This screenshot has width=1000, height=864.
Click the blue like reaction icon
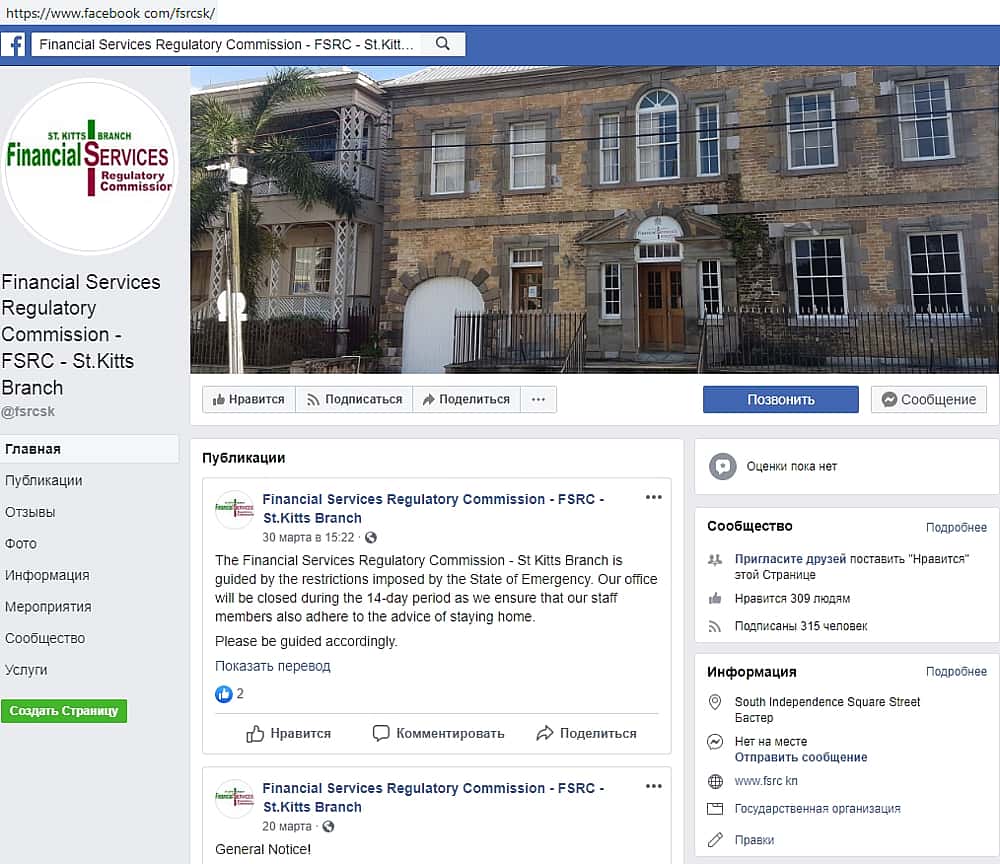pos(224,694)
